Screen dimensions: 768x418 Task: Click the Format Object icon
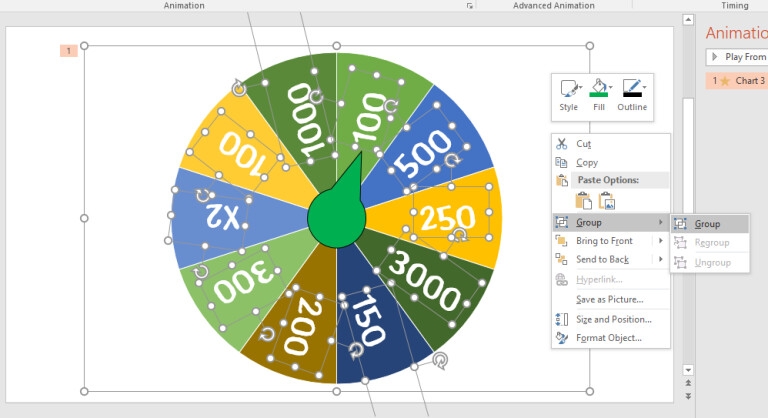pos(561,338)
